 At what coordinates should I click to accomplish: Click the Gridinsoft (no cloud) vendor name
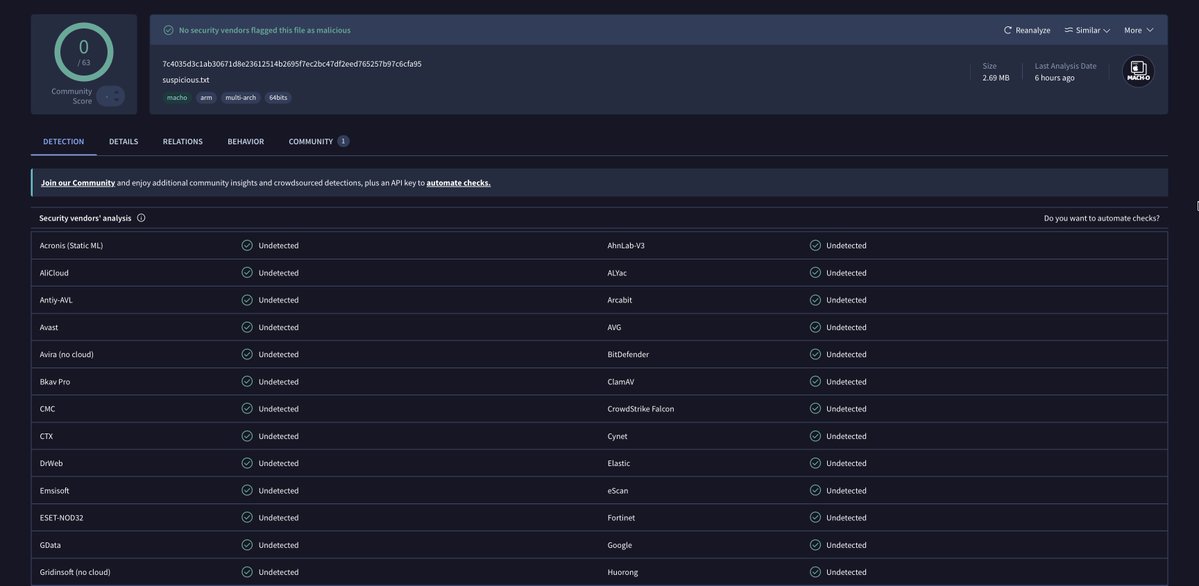(x=75, y=572)
